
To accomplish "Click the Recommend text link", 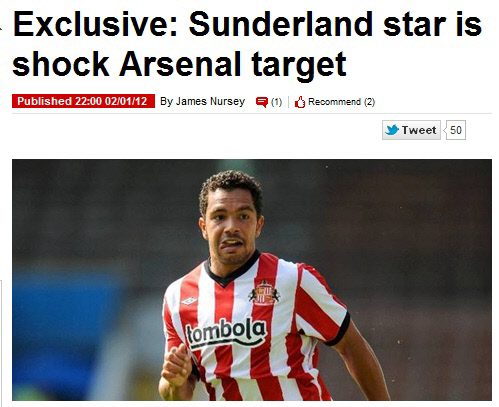I will click(x=334, y=102).
